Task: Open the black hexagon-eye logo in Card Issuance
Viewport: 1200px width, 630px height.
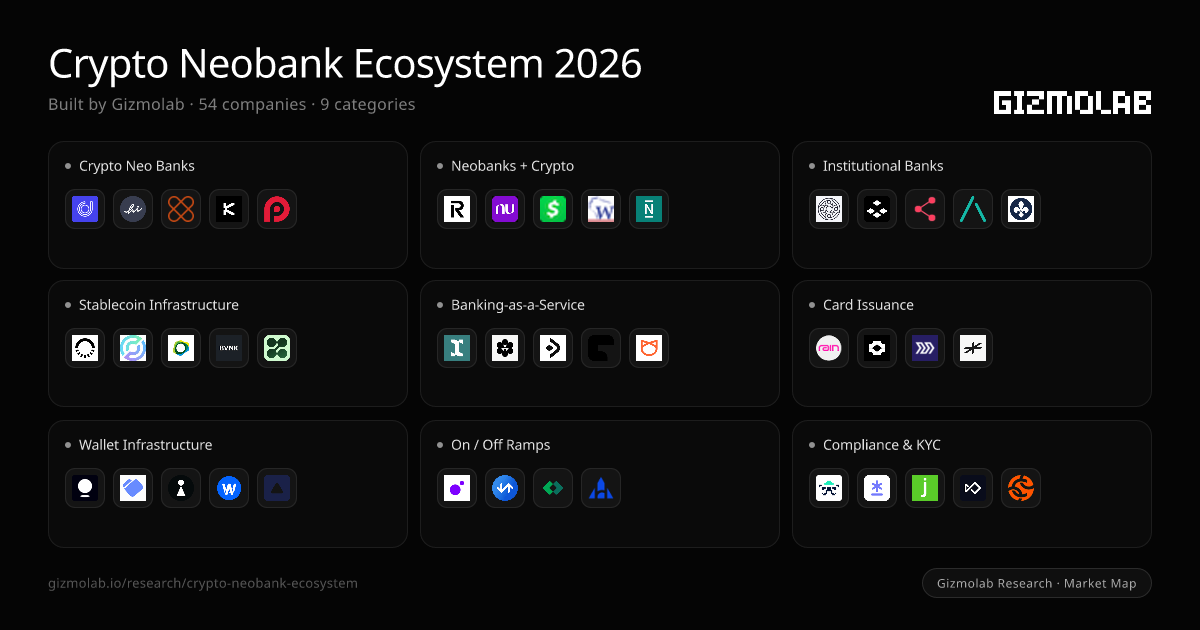Action: [x=877, y=348]
